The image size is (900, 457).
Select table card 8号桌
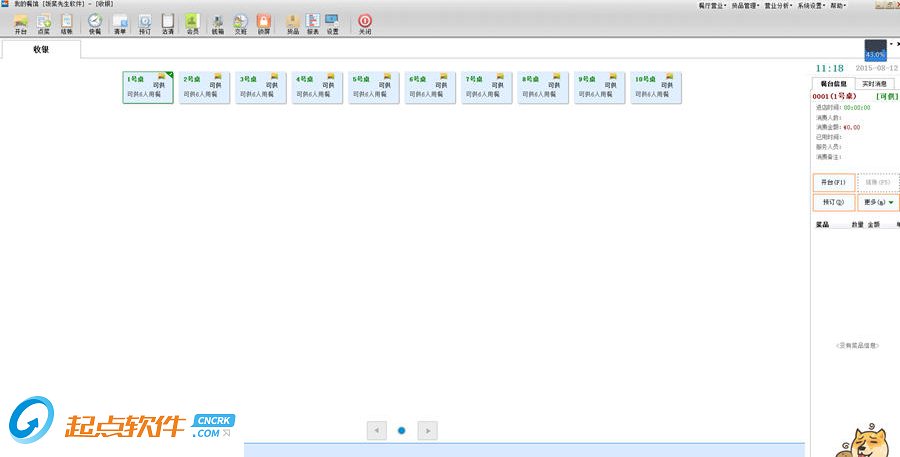[543, 87]
